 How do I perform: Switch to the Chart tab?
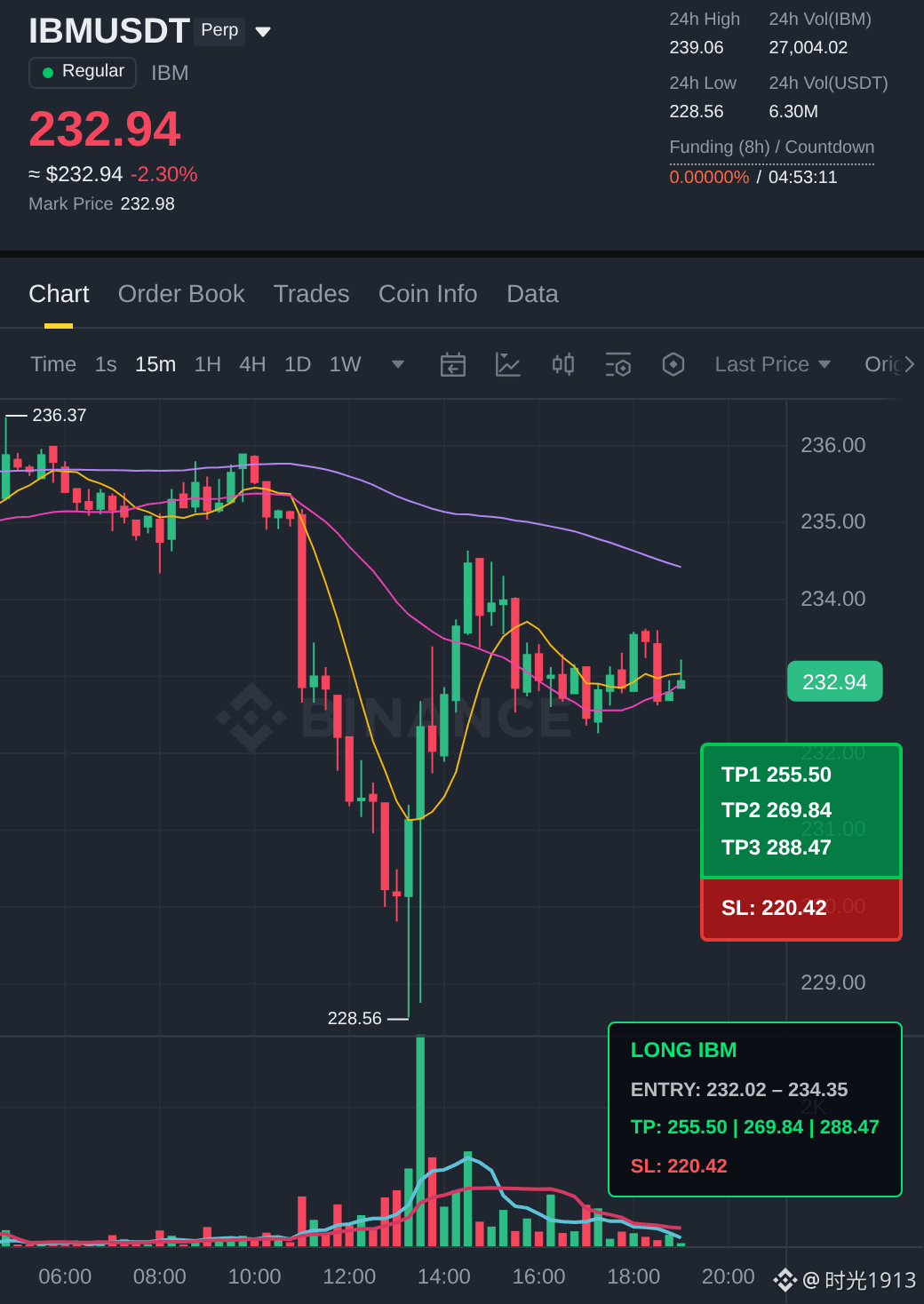click(x=59, y=294)
